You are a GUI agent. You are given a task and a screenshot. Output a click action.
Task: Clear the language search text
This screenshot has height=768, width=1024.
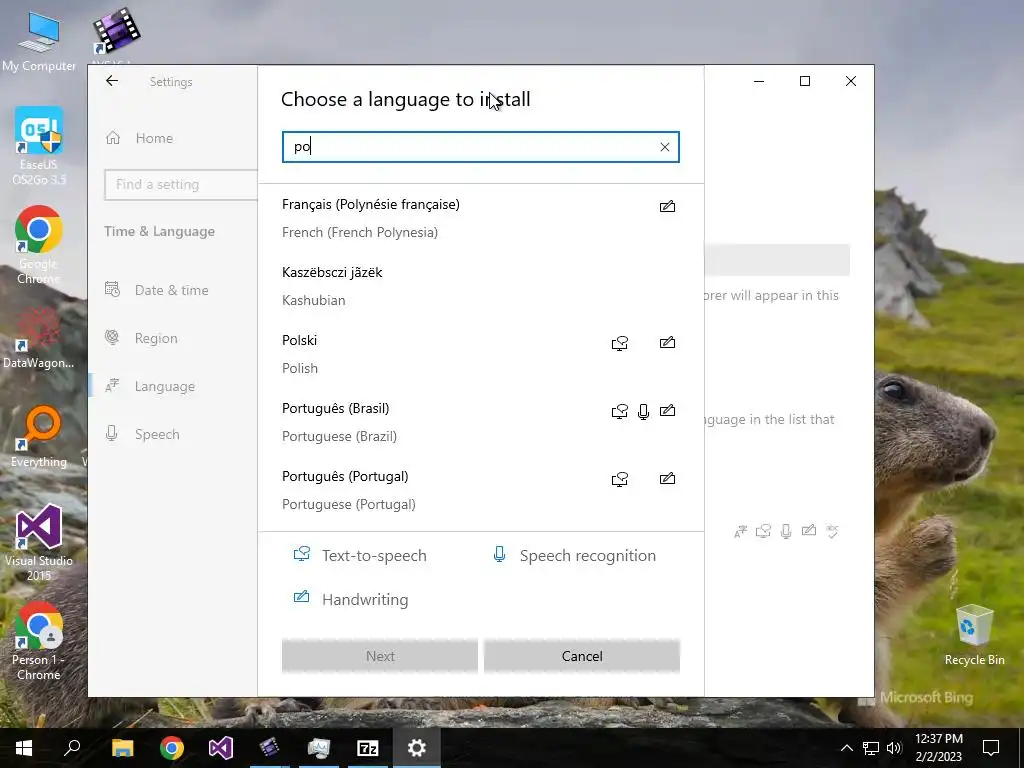[665, 147]
